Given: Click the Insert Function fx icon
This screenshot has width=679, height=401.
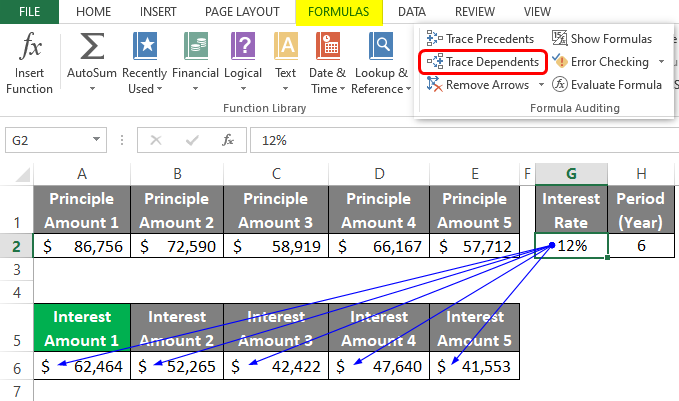Looking at the screenshot, I should 30,45.
